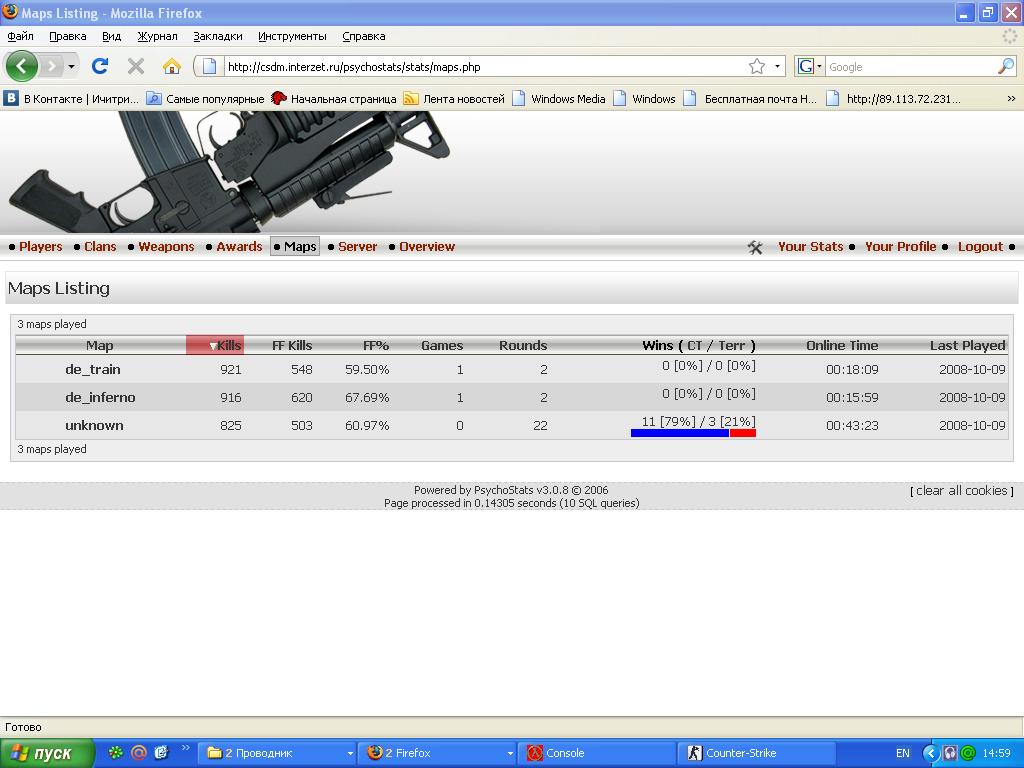This screenshot has height=768, width=1024.
Task: Open the back/forward history dropdown arrow
Action: click(x=71, y=66)
